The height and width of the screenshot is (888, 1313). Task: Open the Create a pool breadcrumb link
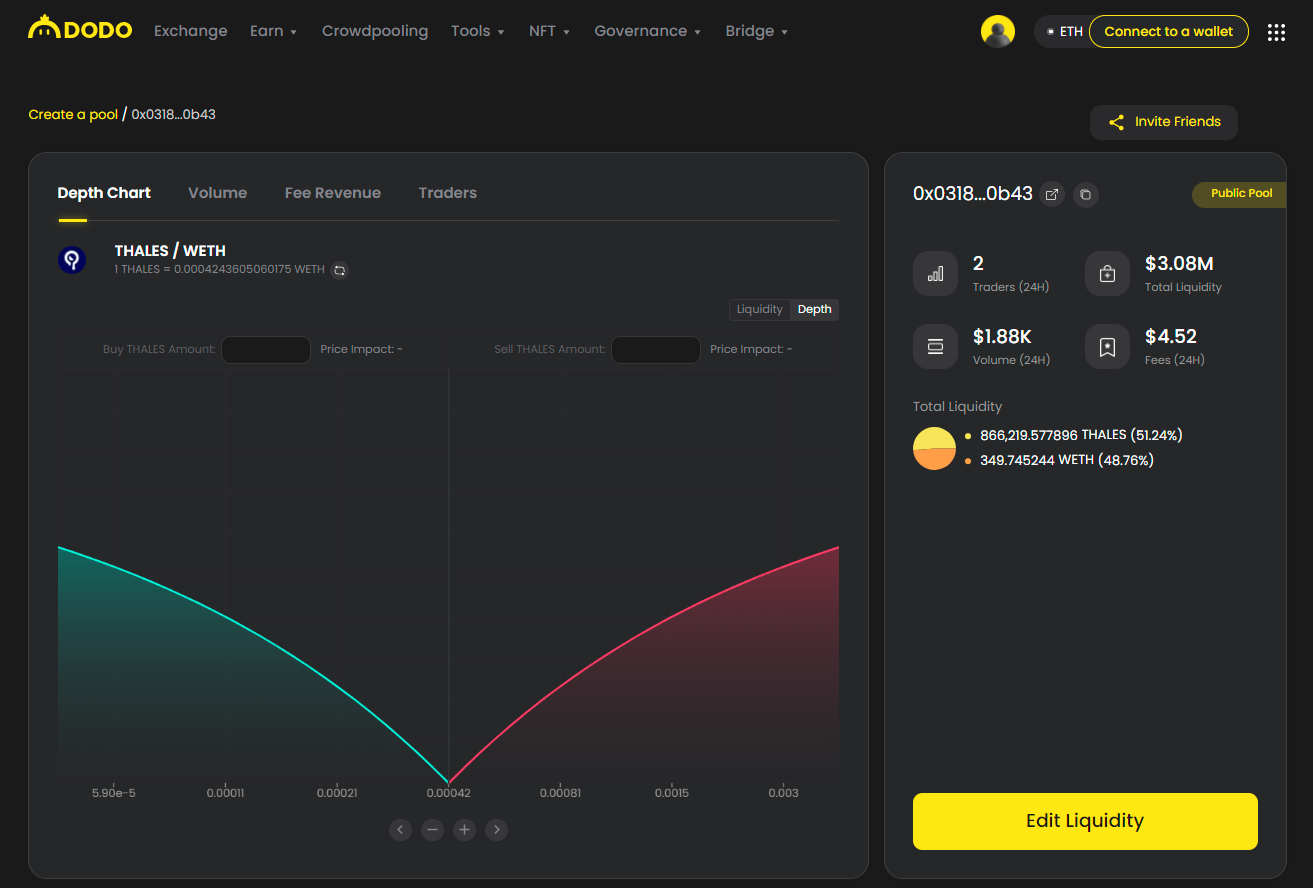tap(73, 114)
